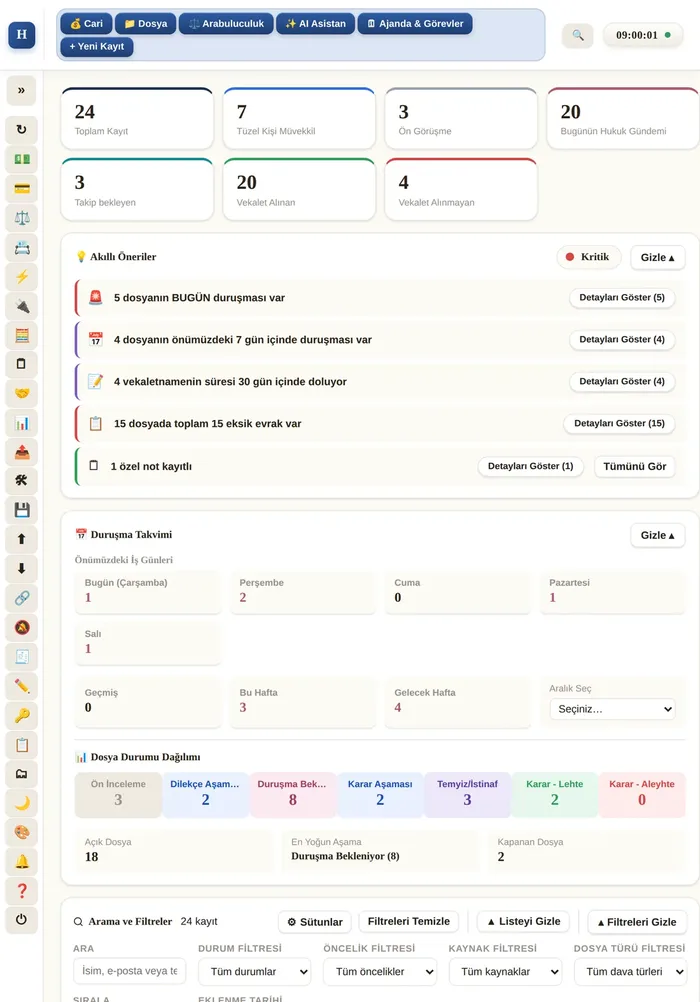Viewport: 700px width, 1002px height.
Task: Open the Tüm kaynaklar source dropdown
Action: pos(505,971)
